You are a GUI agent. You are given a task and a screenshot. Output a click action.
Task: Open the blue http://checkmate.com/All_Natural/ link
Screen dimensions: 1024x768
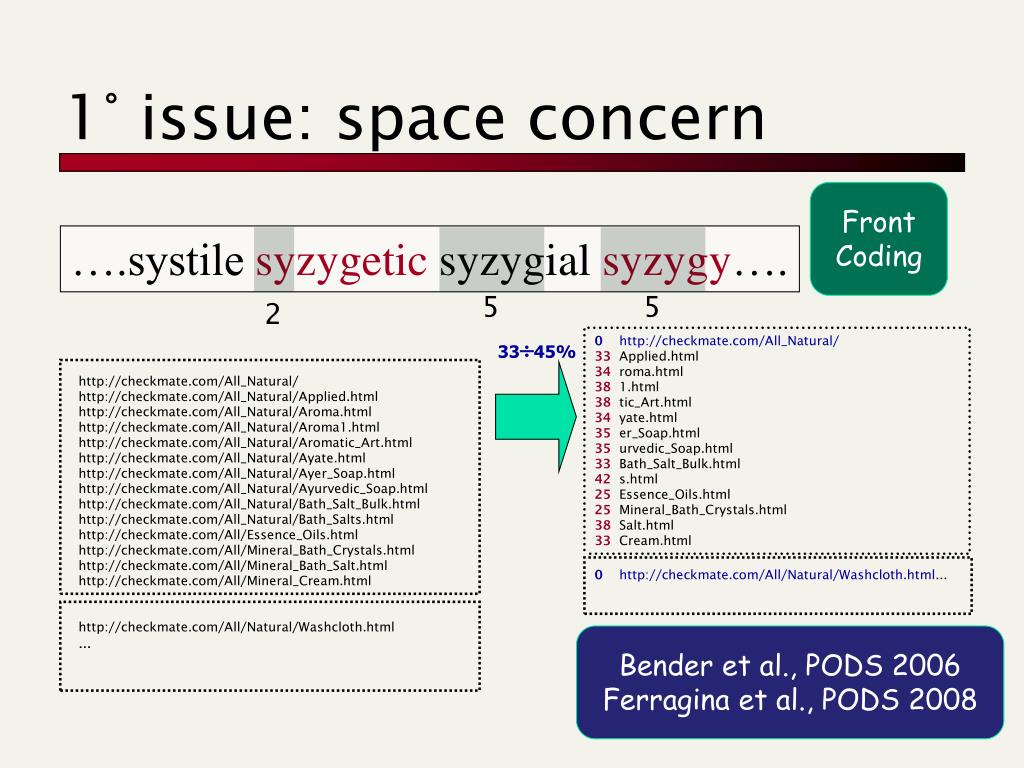coord(729,341)
